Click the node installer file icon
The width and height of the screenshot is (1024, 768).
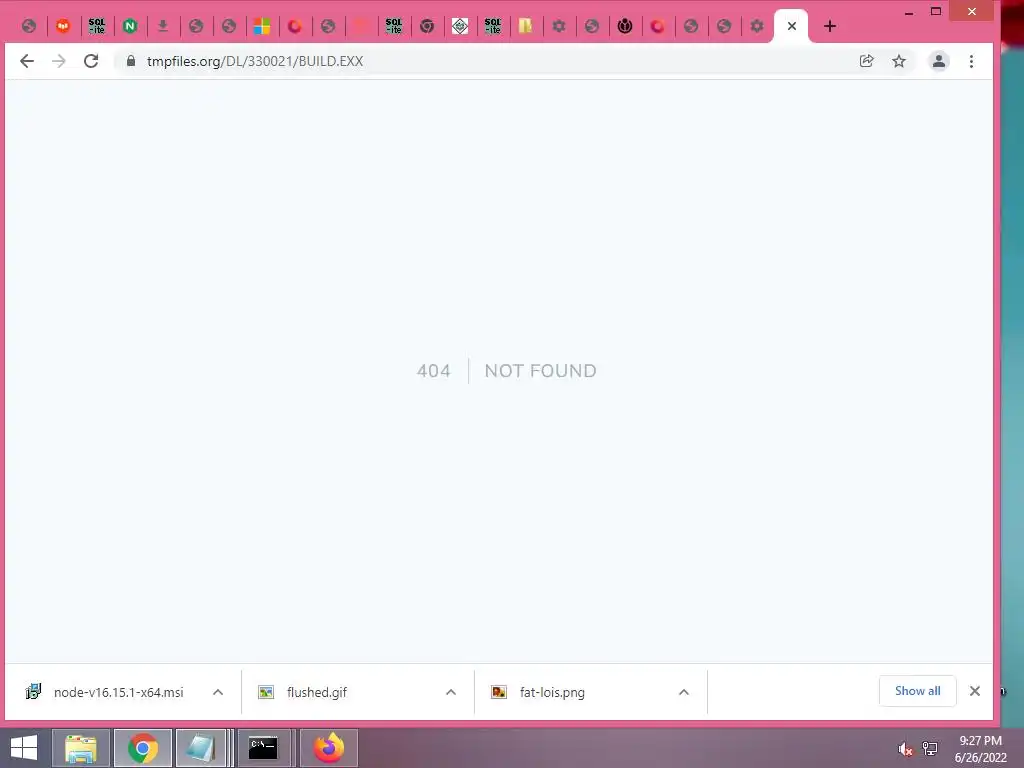click(x=33, y=692)
